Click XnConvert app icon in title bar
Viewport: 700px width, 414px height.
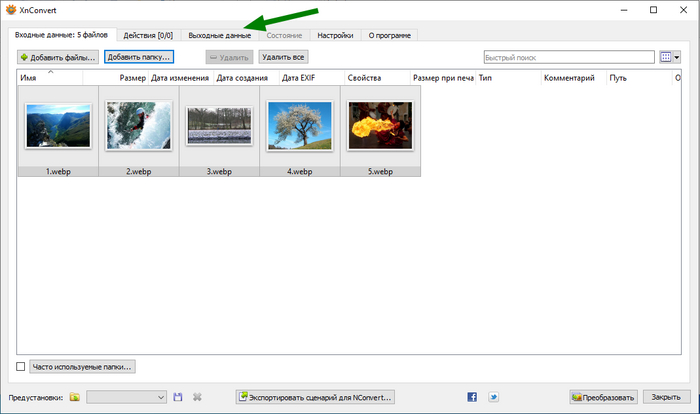click(x=11, y=10)
